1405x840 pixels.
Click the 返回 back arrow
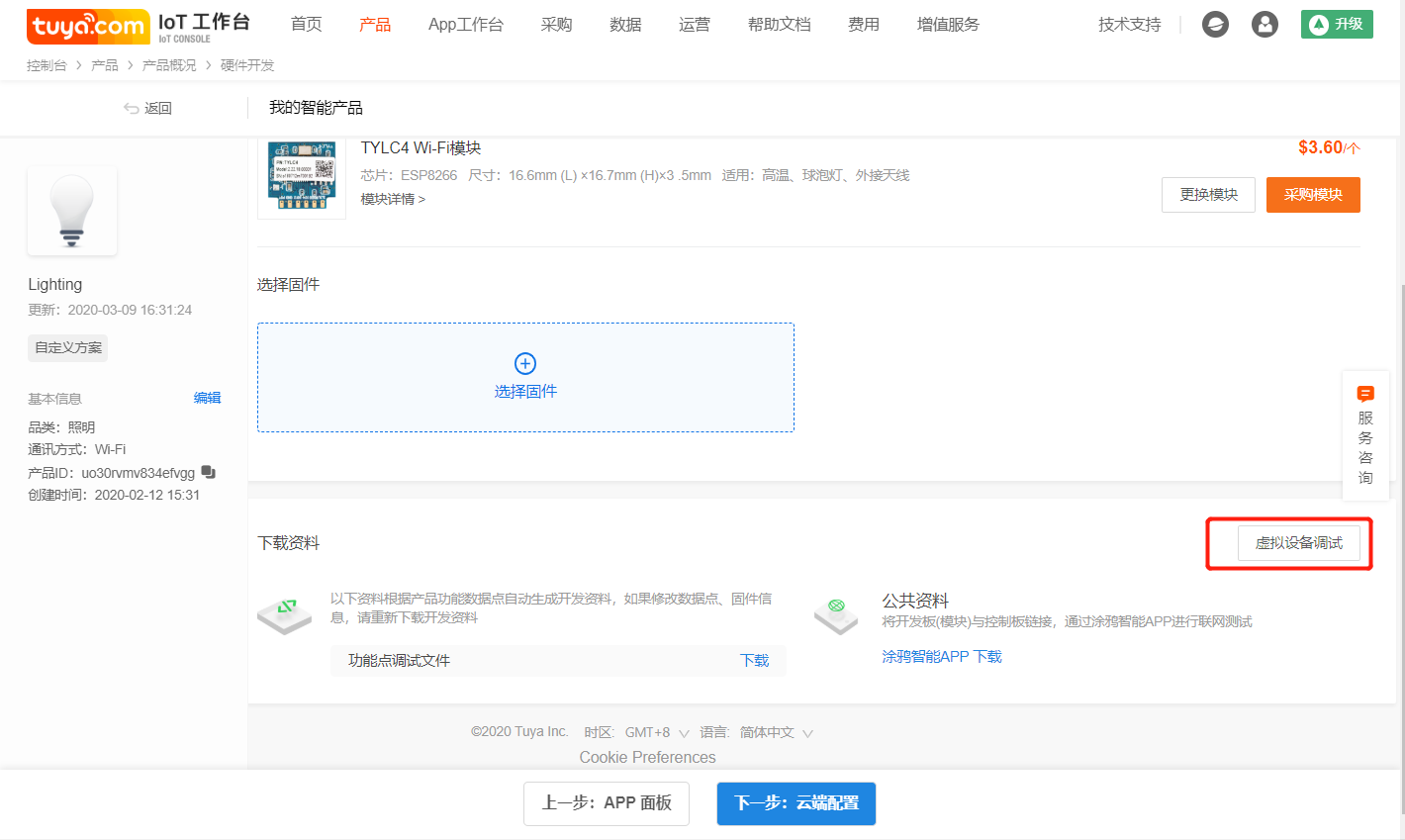click(x=132, y=108)
